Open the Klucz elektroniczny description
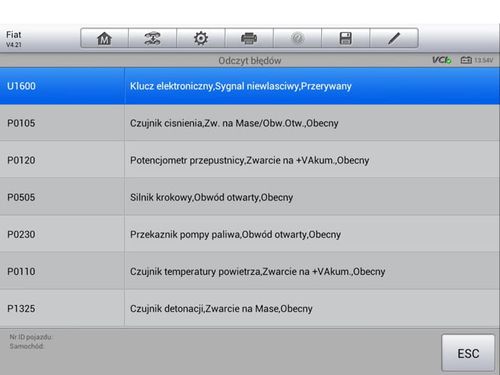 point(241,86)
